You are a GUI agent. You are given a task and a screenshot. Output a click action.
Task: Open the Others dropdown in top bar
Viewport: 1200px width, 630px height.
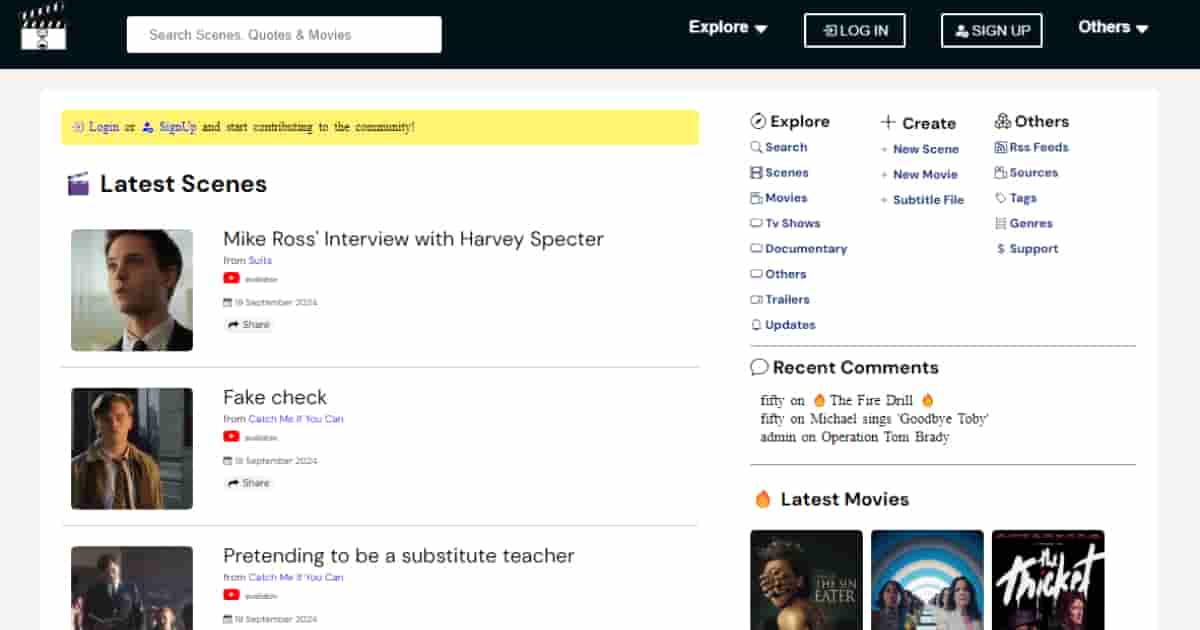tap(1113, 28)
